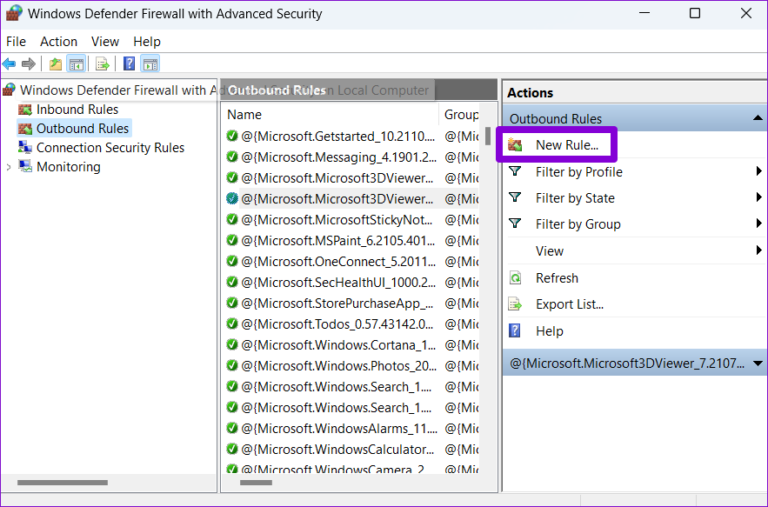Click the blue Help toolbar icon

pyautogui.click(x=129, y=64)
